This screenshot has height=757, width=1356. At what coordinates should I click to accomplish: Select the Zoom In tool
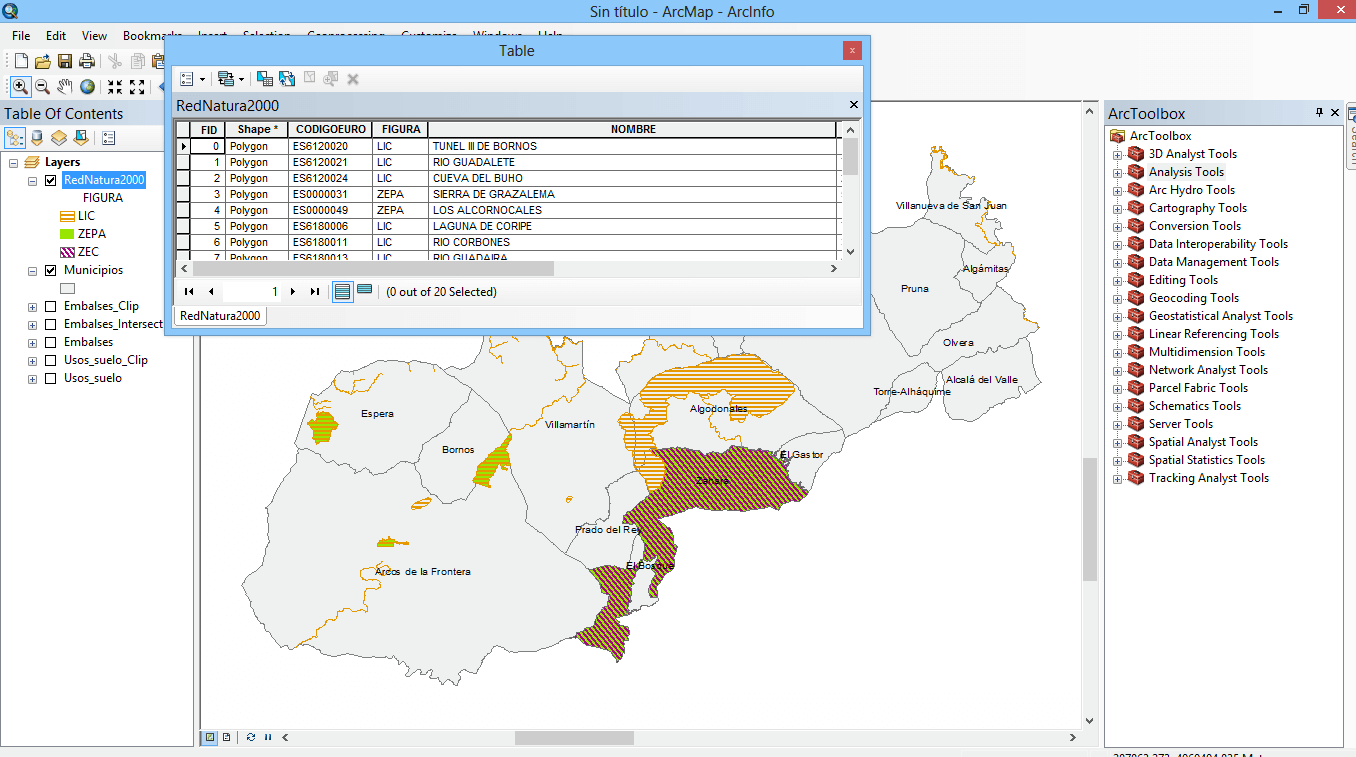(20, 87)
